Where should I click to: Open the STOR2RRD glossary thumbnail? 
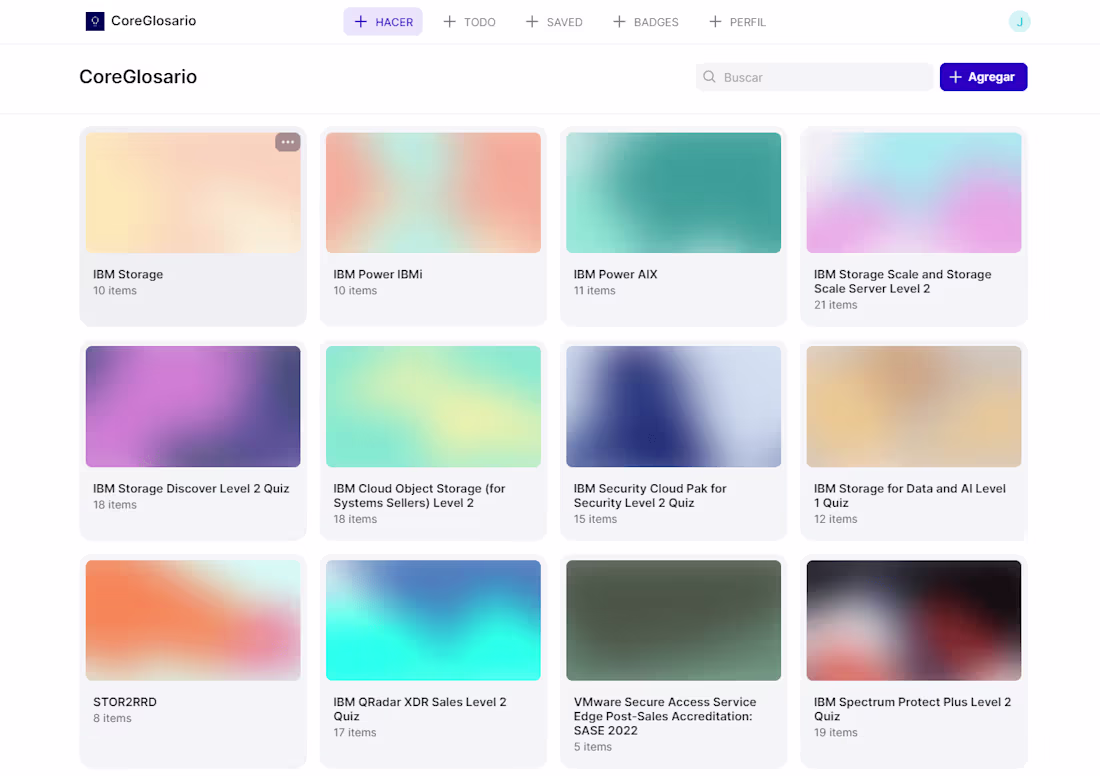click(x=193, y=620)
